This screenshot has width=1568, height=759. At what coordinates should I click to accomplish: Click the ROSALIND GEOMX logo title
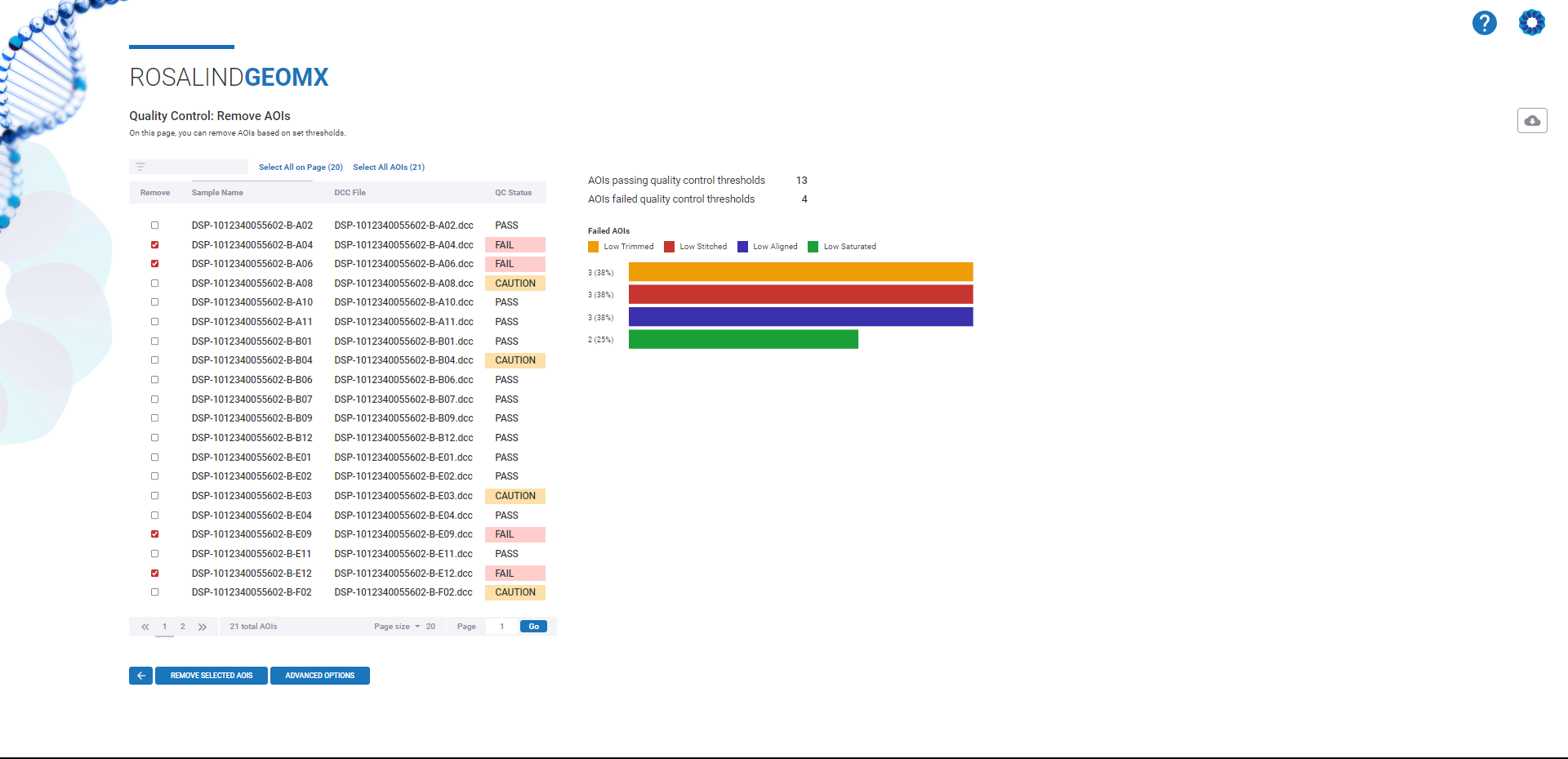tap(229, 78)
